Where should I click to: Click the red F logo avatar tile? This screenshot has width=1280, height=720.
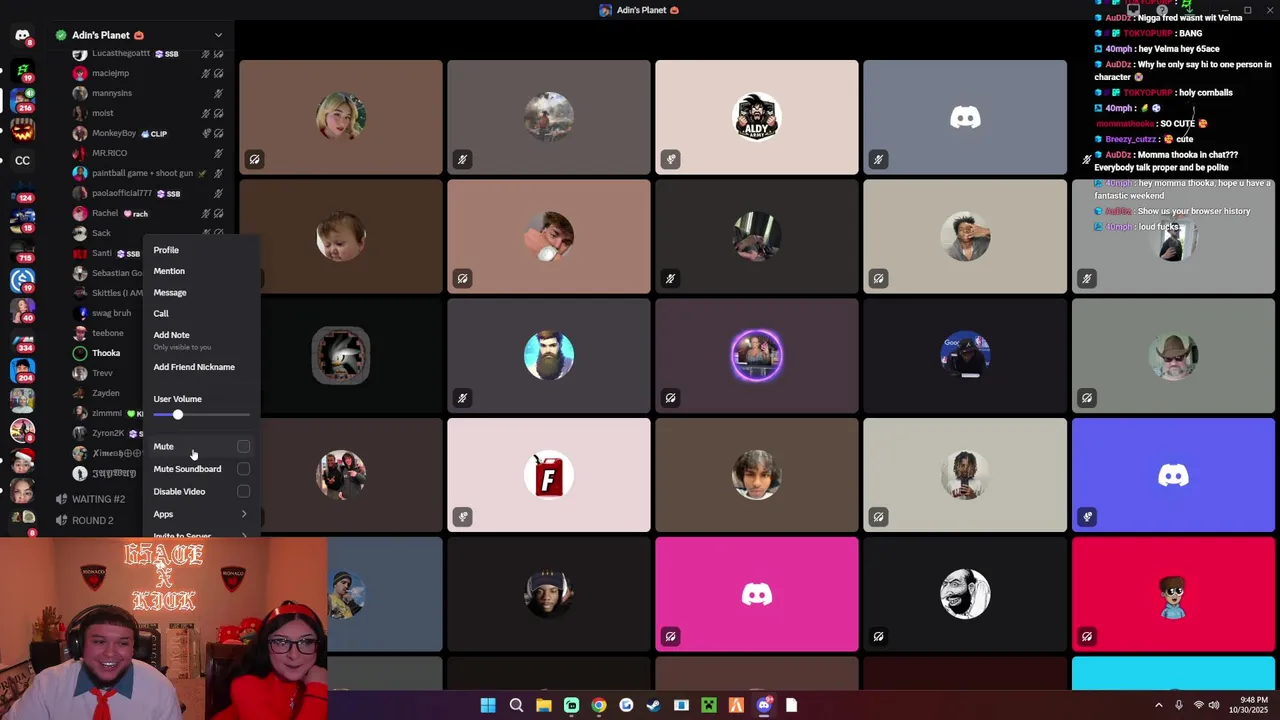[549, 475]
